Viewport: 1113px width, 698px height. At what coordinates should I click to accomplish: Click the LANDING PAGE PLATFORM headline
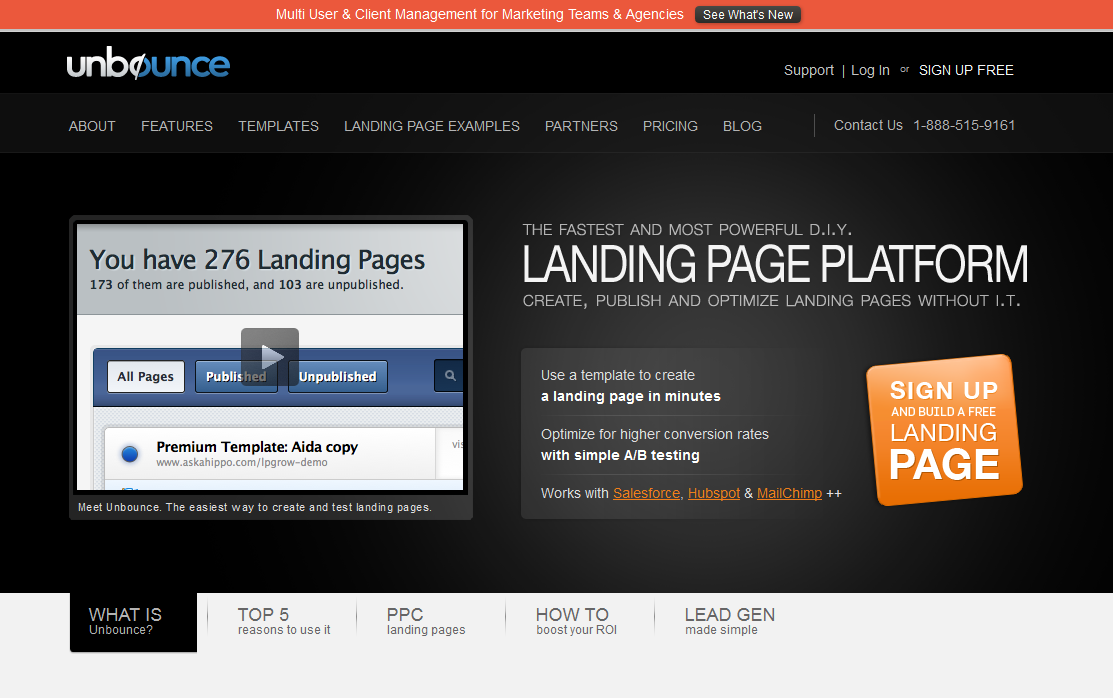[775, 264]
